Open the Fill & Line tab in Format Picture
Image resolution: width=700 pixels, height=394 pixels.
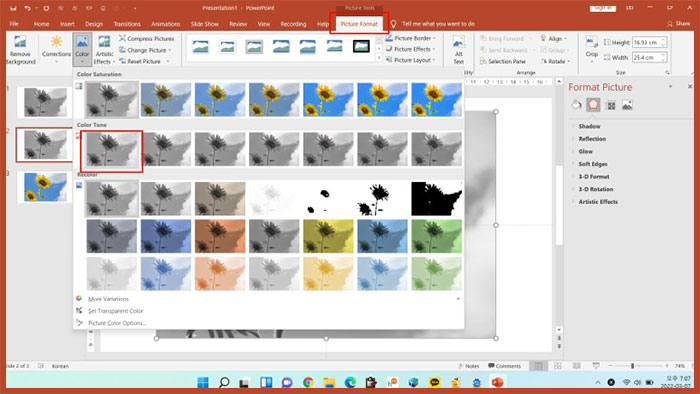pyautogui.click(x=576, y=105)
